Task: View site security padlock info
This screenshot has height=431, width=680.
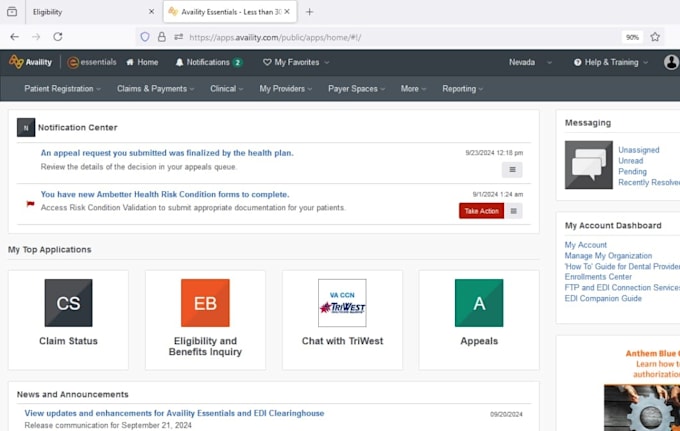Action: pos(162,37)
